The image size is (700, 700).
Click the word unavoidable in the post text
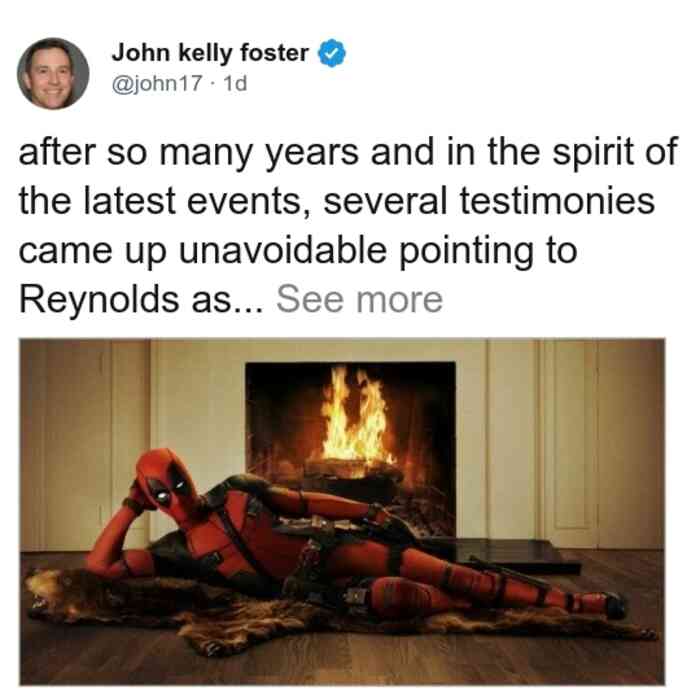283,250
